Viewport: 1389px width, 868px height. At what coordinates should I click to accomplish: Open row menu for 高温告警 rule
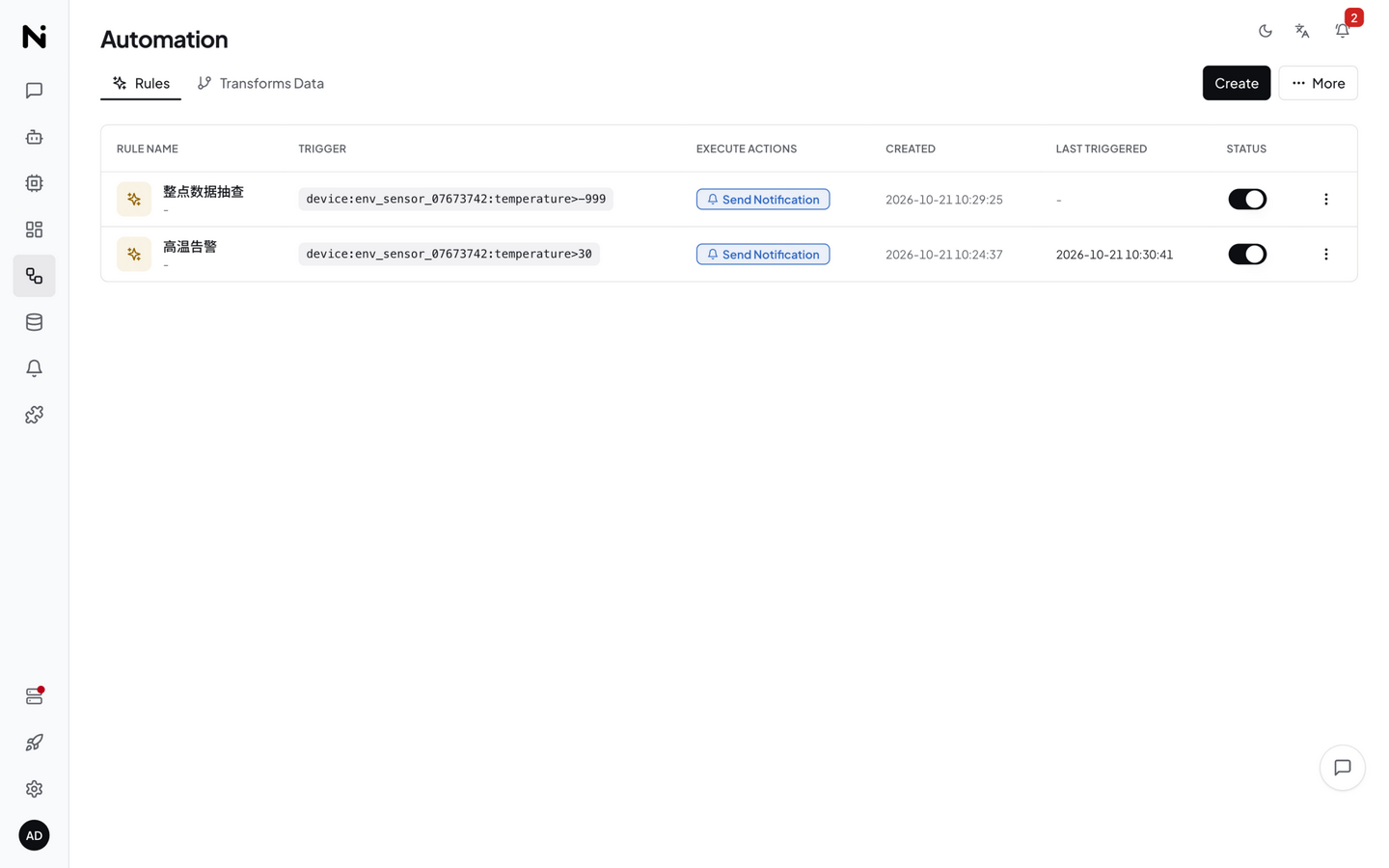pos(1326,255)
